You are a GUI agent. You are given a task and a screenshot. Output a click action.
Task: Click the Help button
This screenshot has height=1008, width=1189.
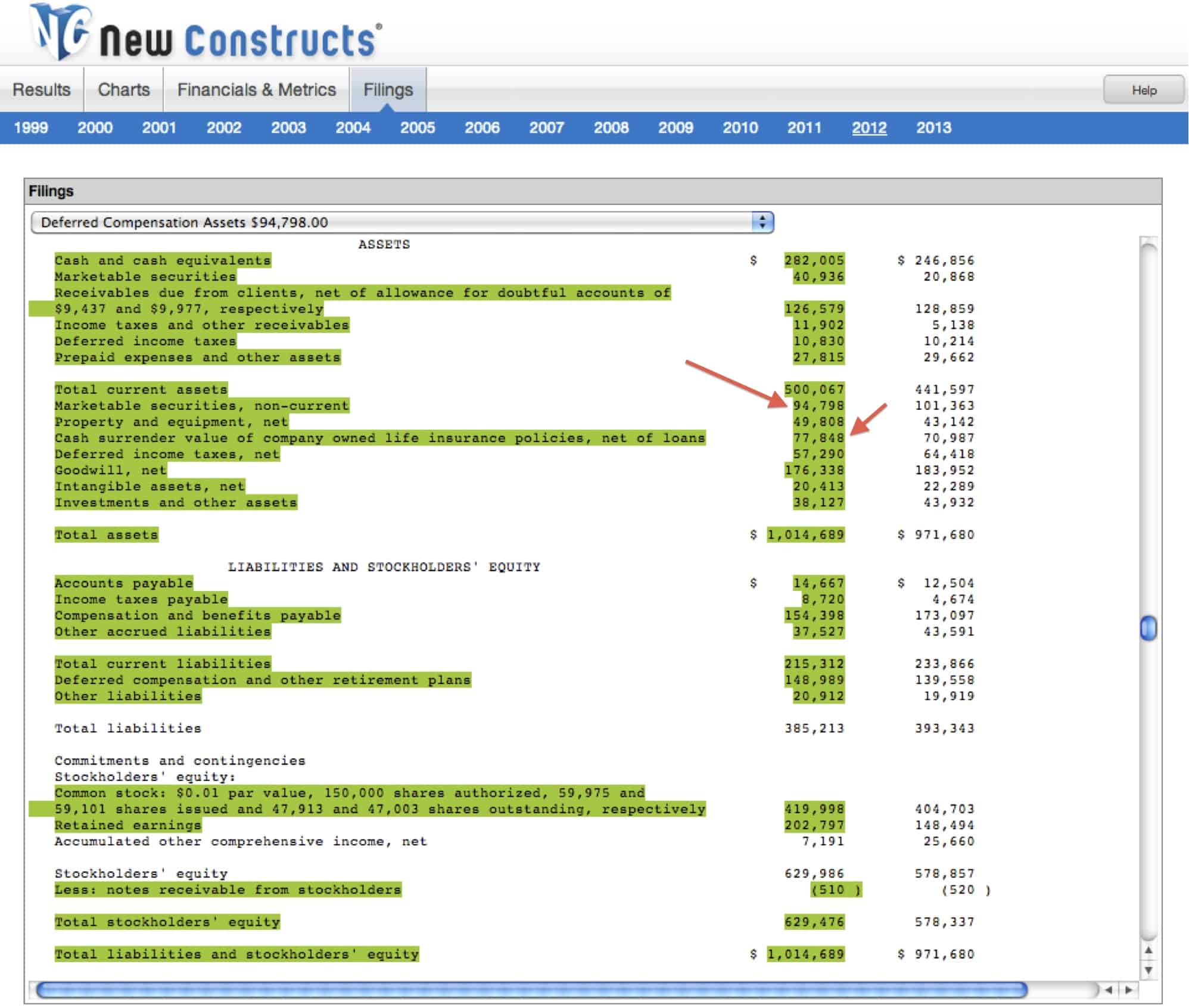click(1144, 90)
